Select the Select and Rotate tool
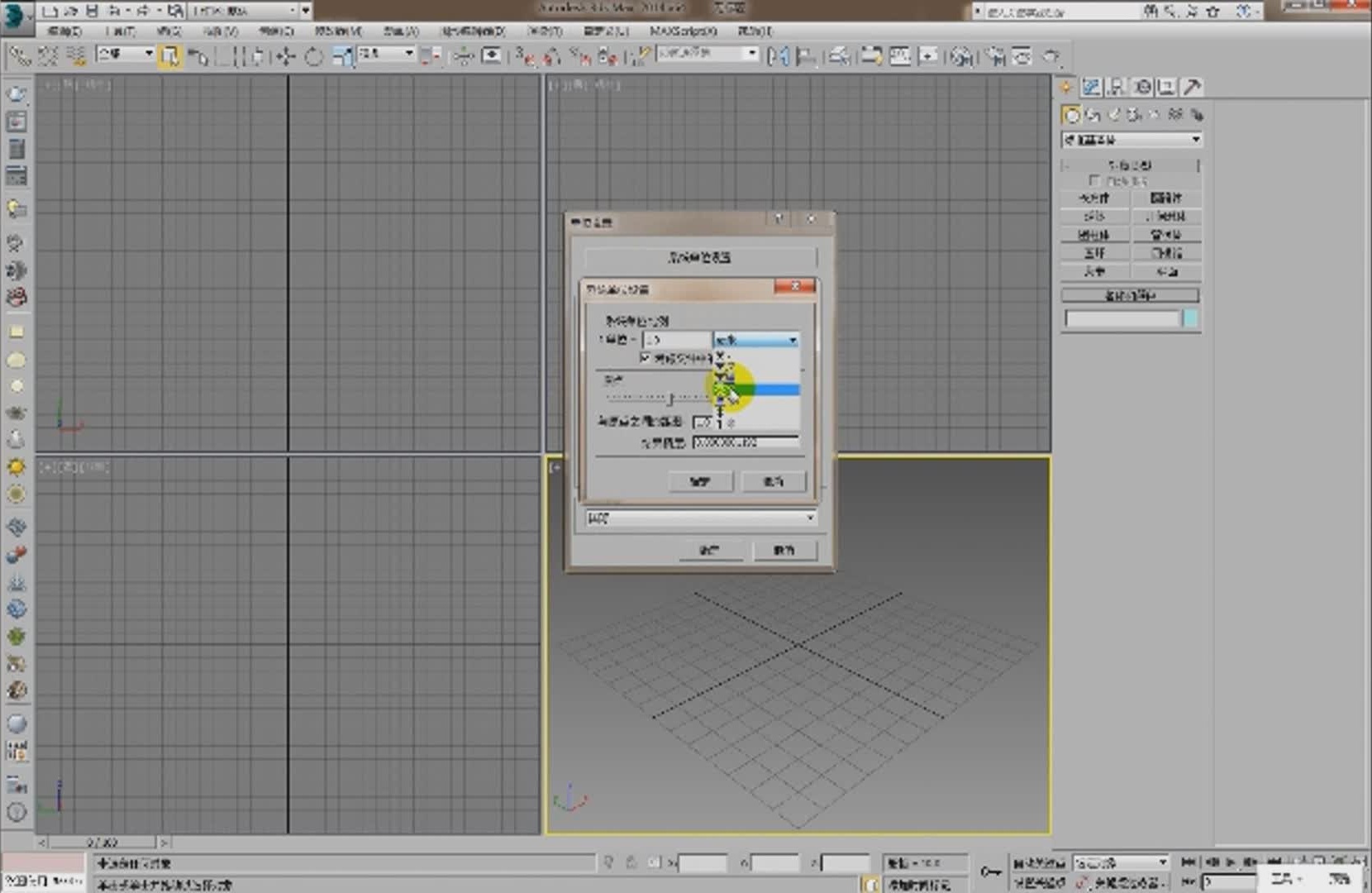The width and height of the screenshot is (1372, 893). click(314, 56)
